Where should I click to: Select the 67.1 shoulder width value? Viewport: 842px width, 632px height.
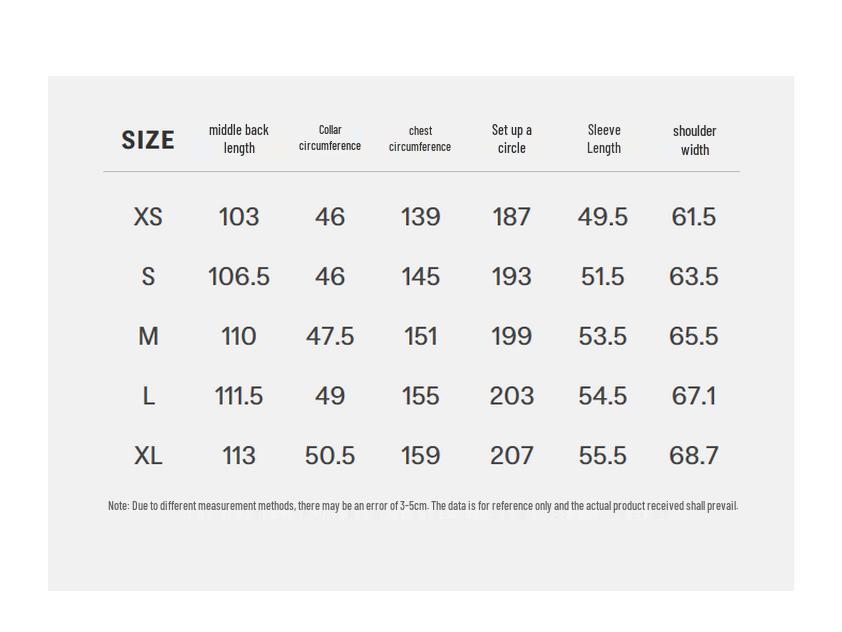click(x=694, y=397)
